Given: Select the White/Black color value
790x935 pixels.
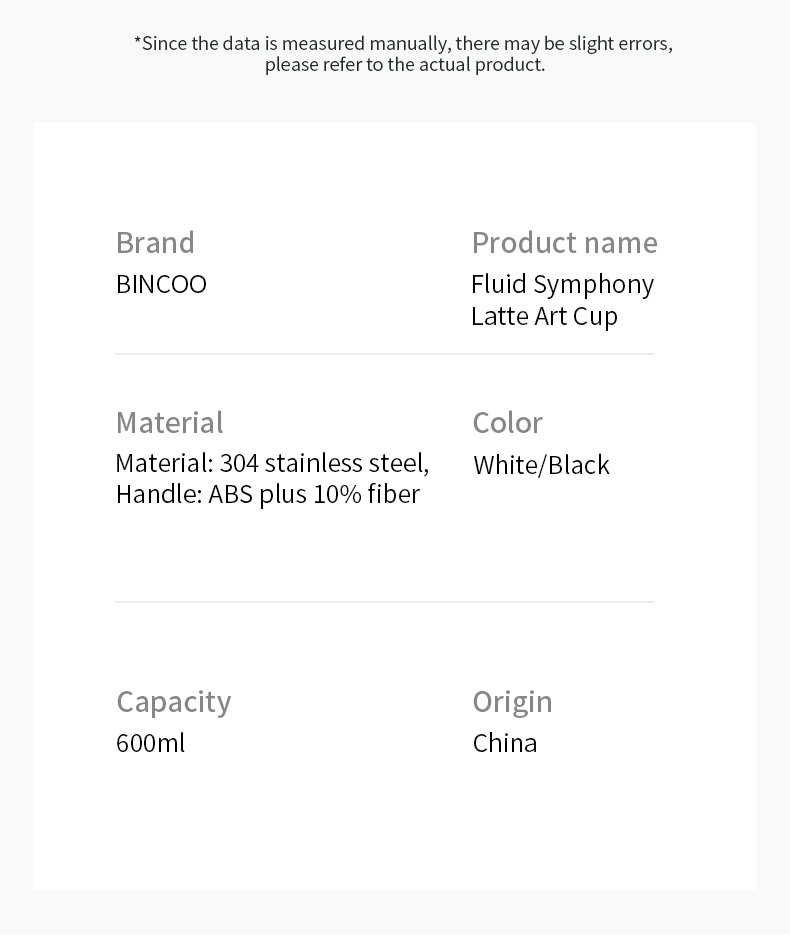Looking at the screenshot, I should pos(541,465).
